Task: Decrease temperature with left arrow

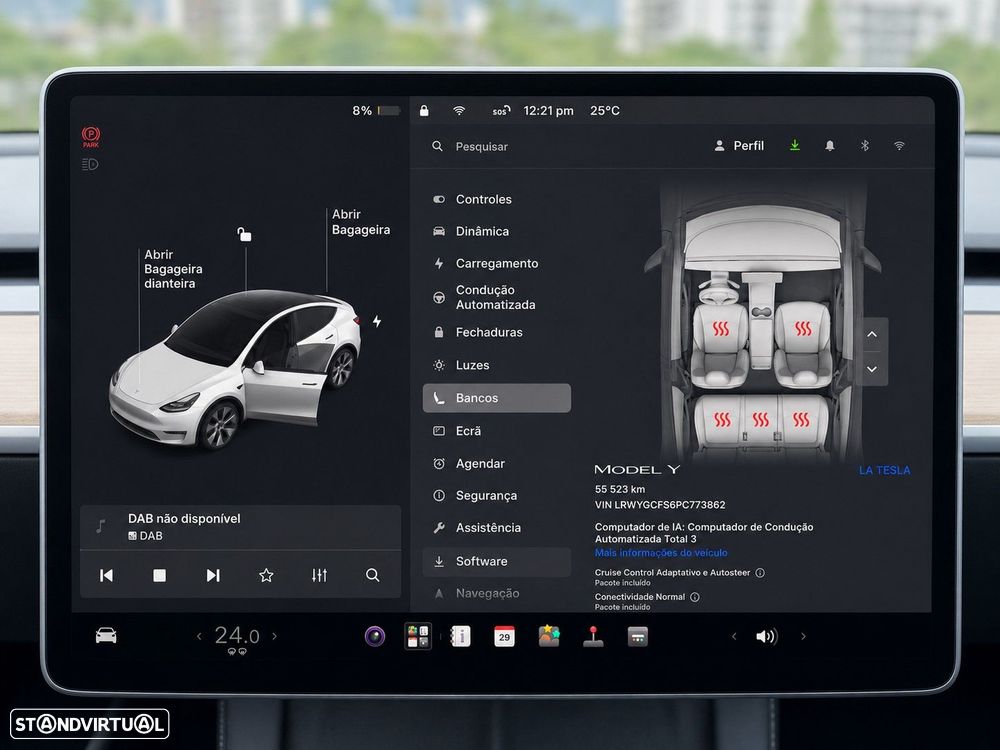Action: point(199,636)
